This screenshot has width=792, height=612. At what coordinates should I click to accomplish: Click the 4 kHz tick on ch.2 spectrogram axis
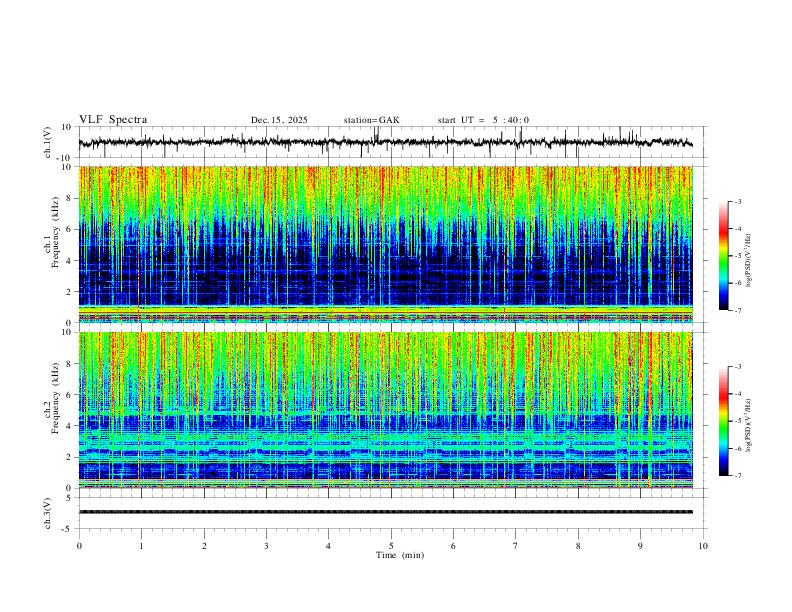click(69, 426)
